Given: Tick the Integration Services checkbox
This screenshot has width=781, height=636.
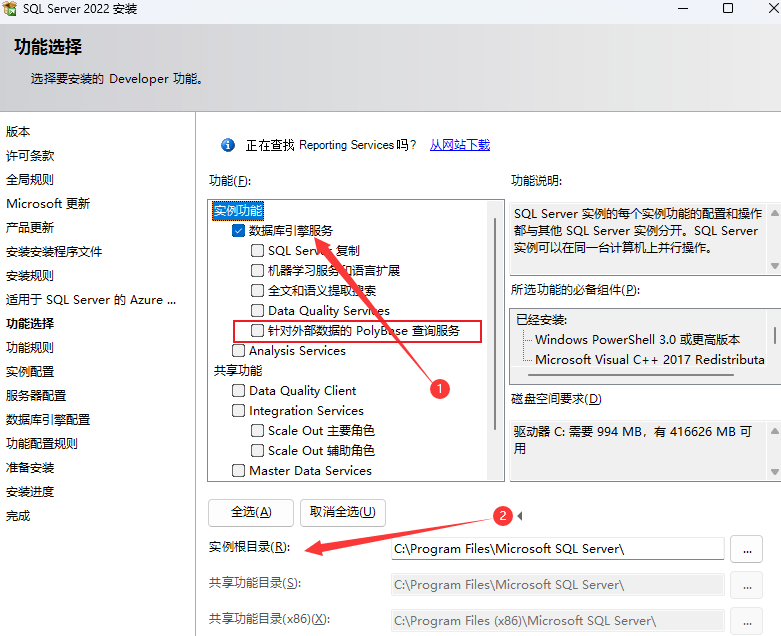Looking at the screenshot, I should pyautogui.click(x=238, y=411).
